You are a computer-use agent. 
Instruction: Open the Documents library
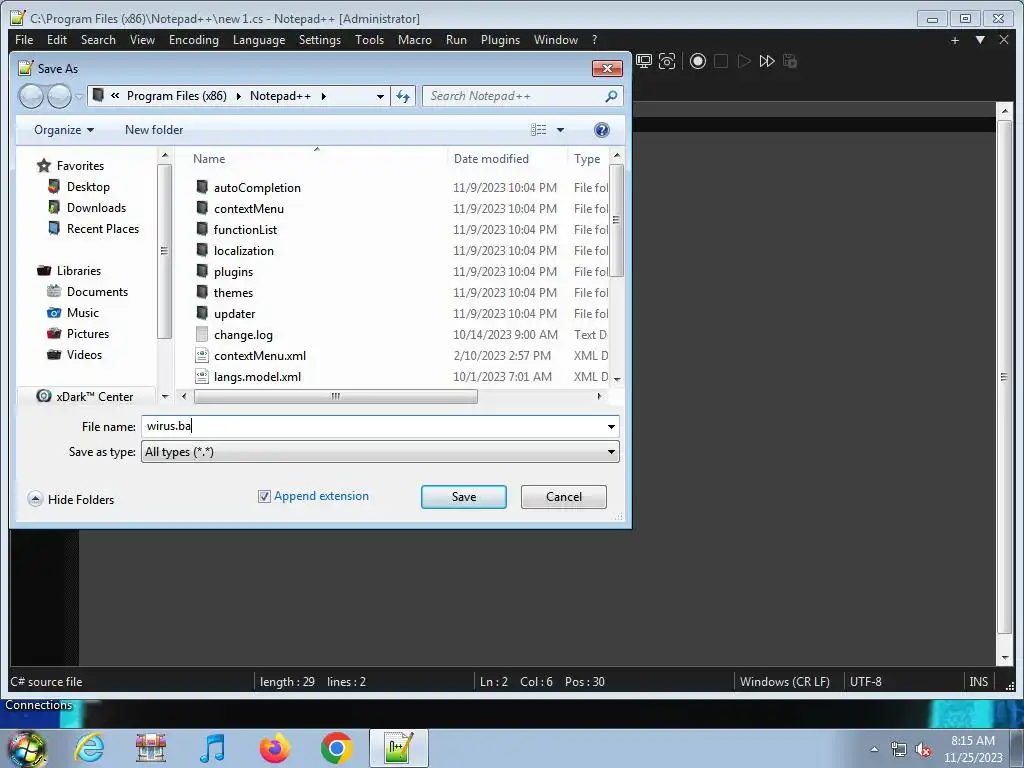[97, 291]
